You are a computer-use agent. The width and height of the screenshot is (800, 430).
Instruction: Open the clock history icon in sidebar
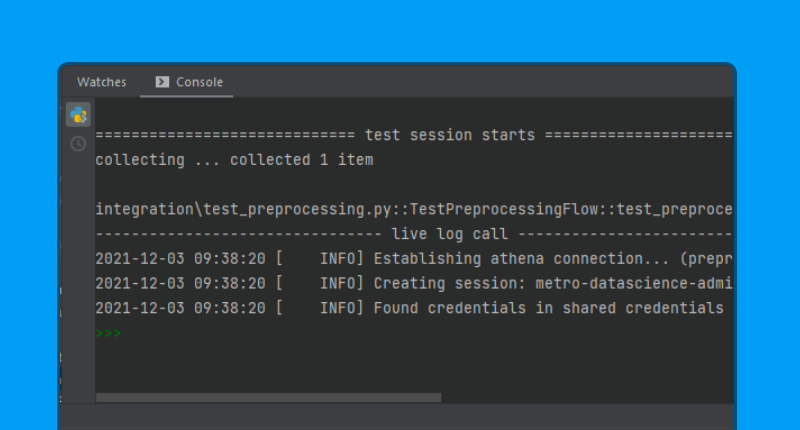(78, 144)
